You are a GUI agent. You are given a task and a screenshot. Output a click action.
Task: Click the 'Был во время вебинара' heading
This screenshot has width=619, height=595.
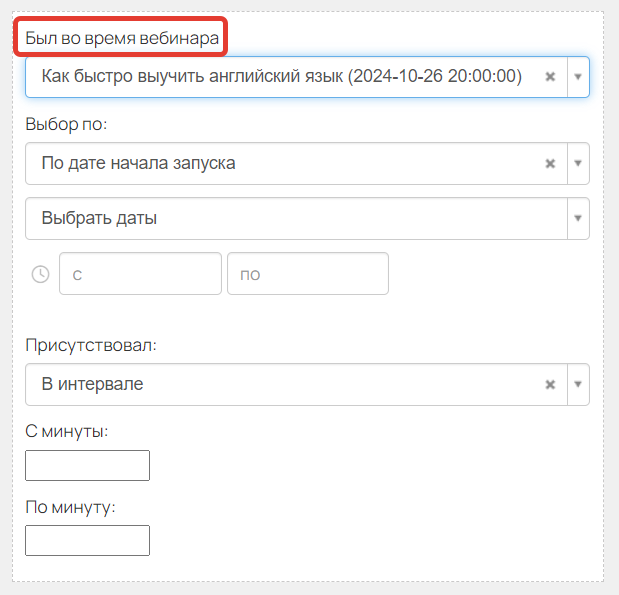point(122,38)
